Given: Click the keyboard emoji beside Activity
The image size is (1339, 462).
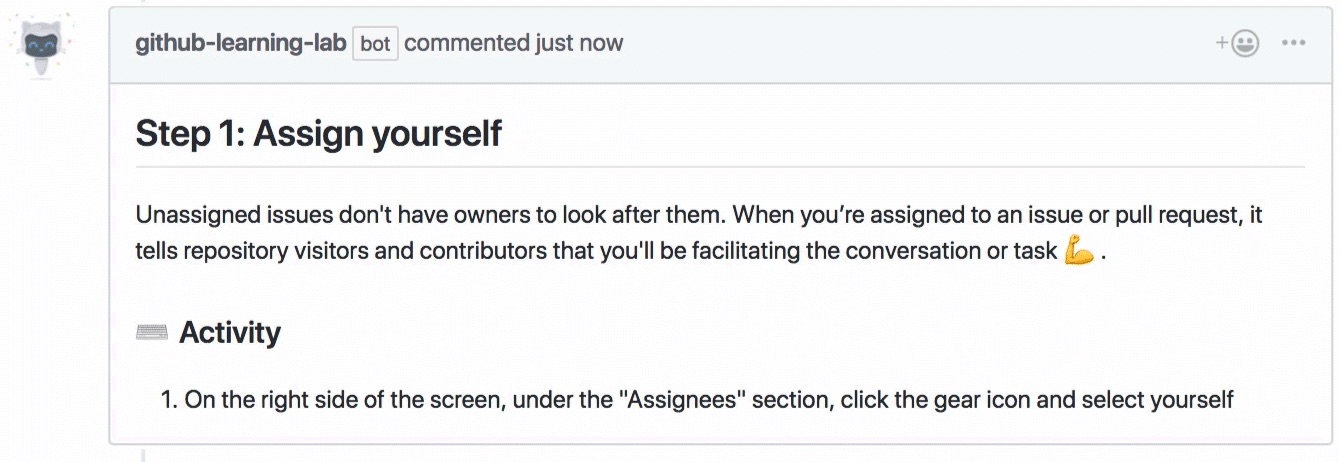Looking at the screenshot, I should tap(151, 333).
